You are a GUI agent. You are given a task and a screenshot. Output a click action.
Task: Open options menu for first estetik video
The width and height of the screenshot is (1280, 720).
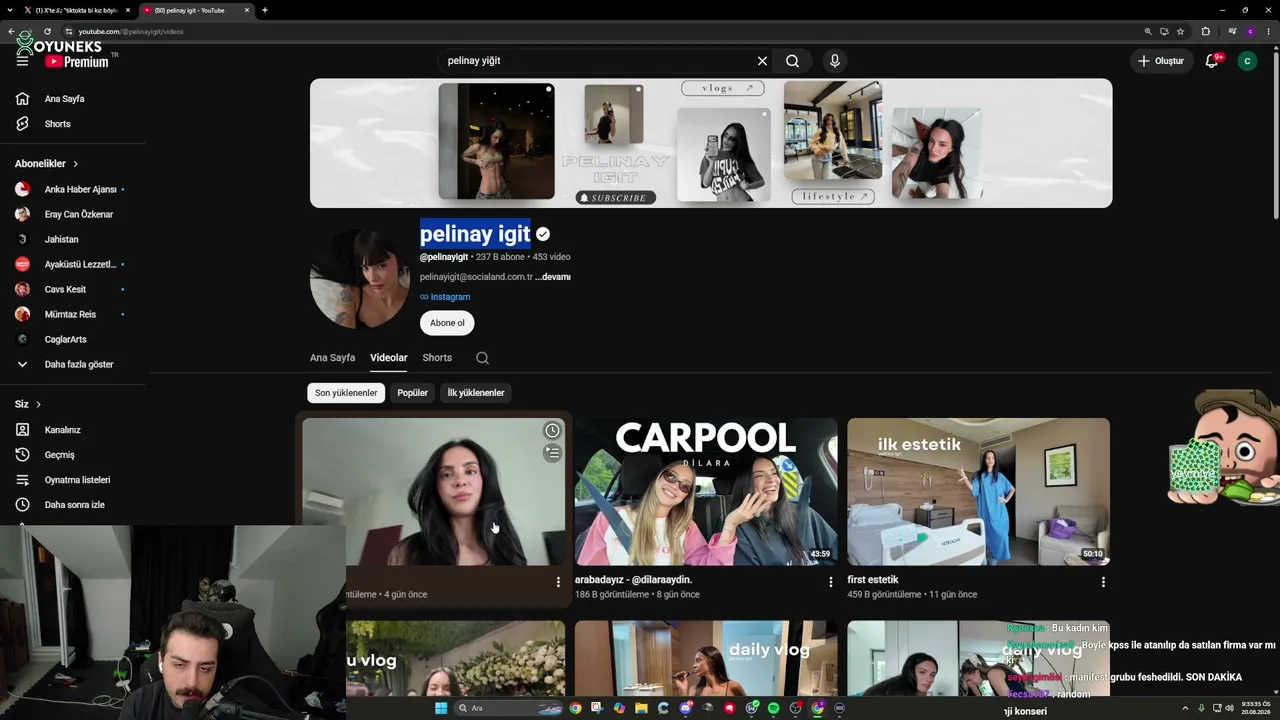click(1103, 582)
